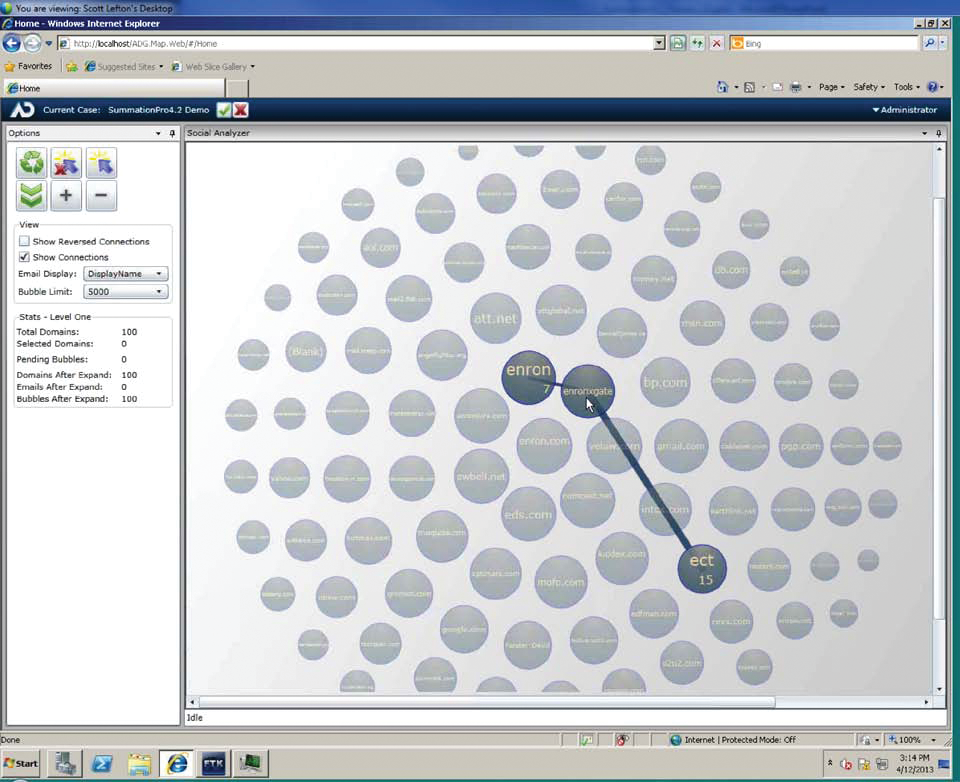Viewport: 960px width, 782px height.
Task: Click the green checkmark beside current case
Action: [224, 110]
